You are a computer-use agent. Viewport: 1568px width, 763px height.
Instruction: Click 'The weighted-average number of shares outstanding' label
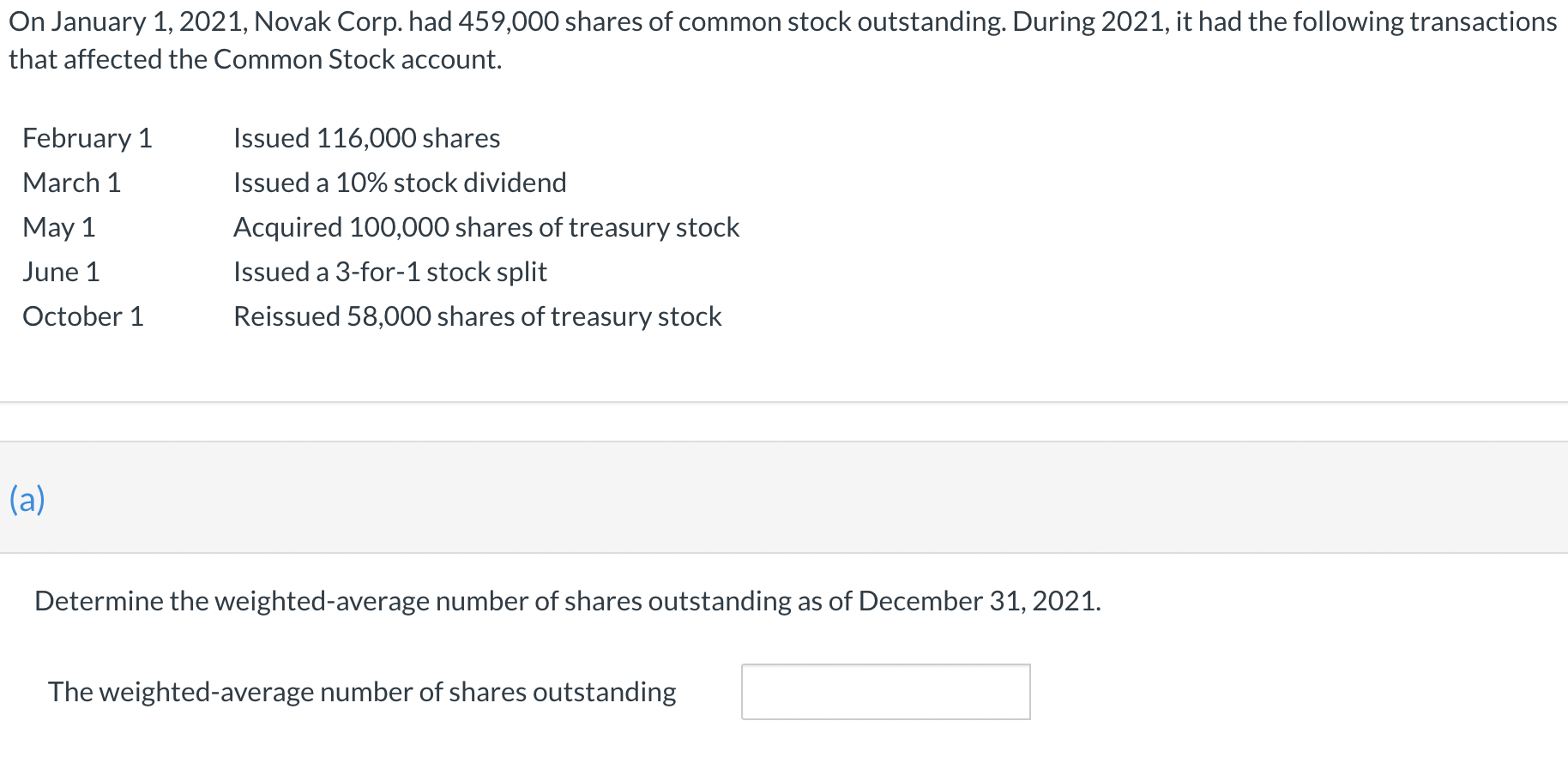[362, 692]
